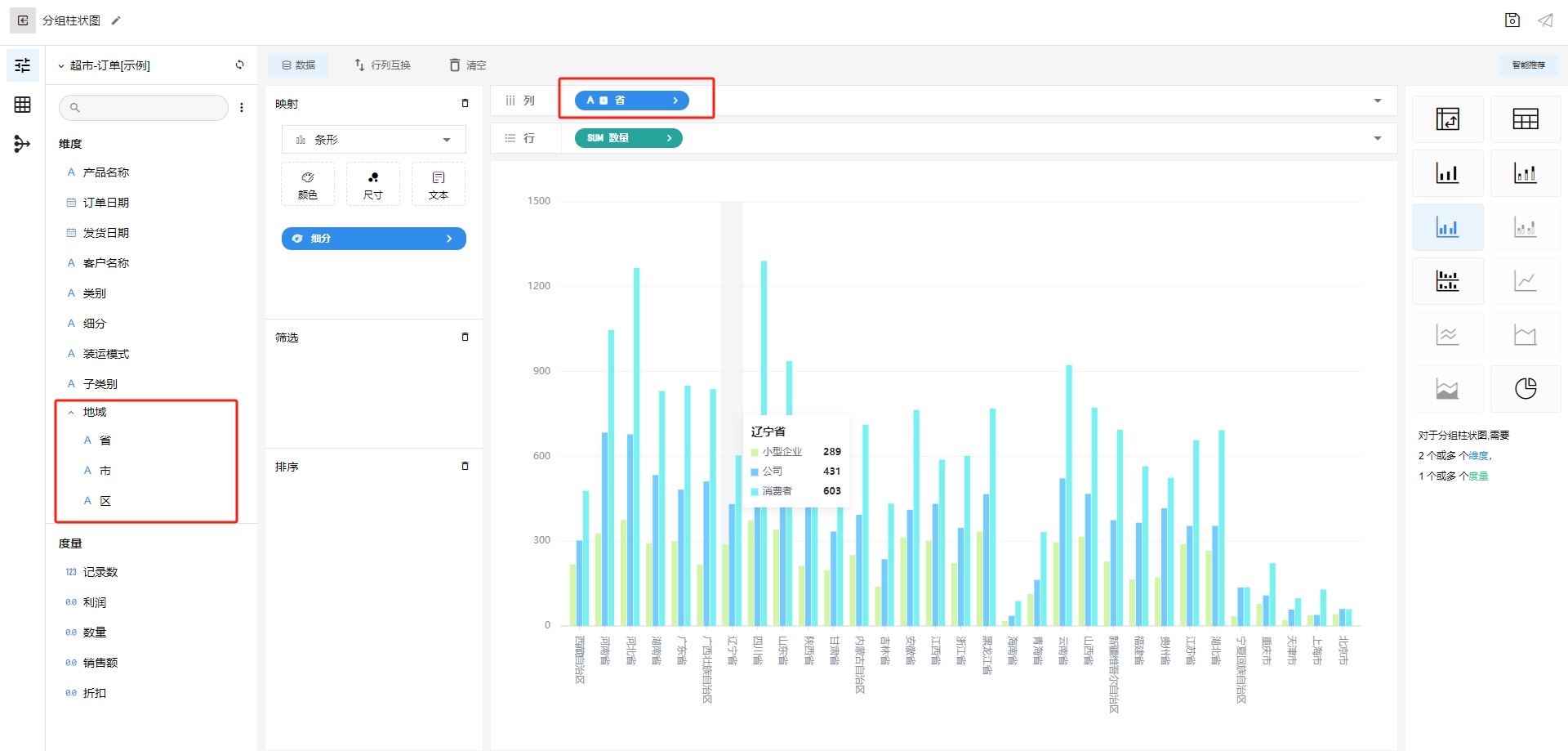The image size is (1568, 751).
Task: Open the table grid sidebar icon
Action: click(x=23, y=105)
